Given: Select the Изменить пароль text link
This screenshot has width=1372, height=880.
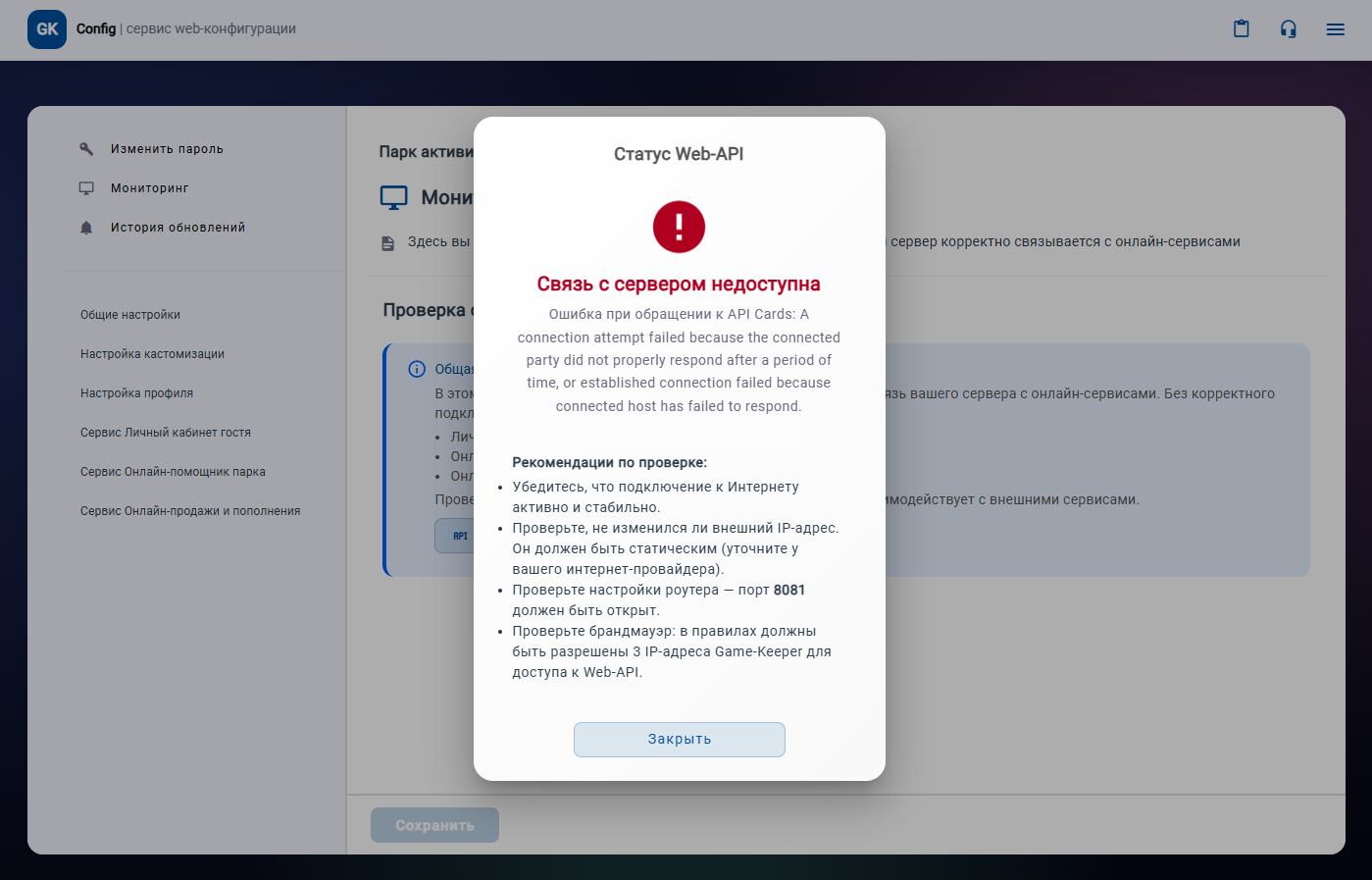Looking at the screenshot, I should [x=167, y=149].
